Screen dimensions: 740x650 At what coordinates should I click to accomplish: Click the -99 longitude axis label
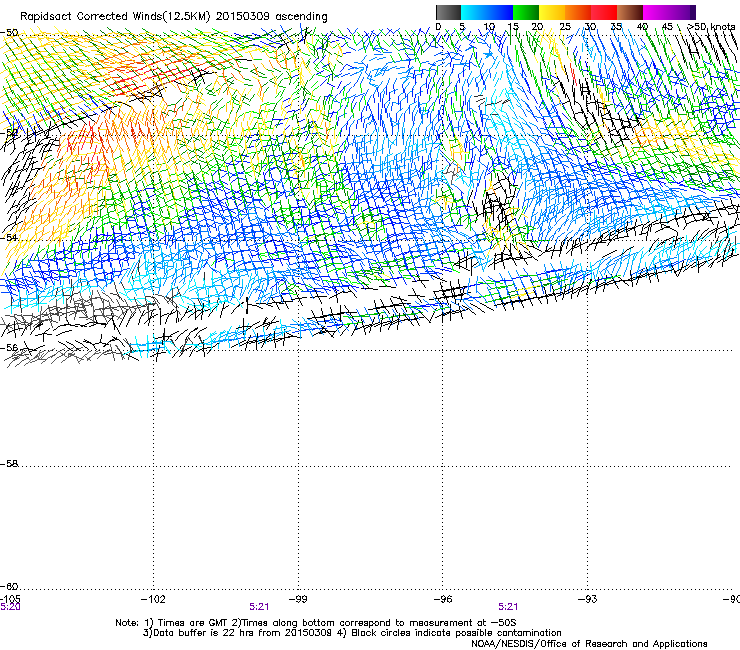click(x=298, y=599)
